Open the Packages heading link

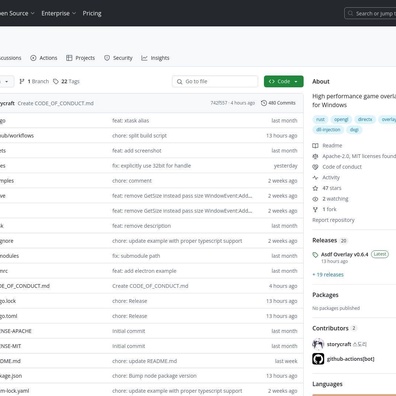pyautogui.click(x=325, y=295)
